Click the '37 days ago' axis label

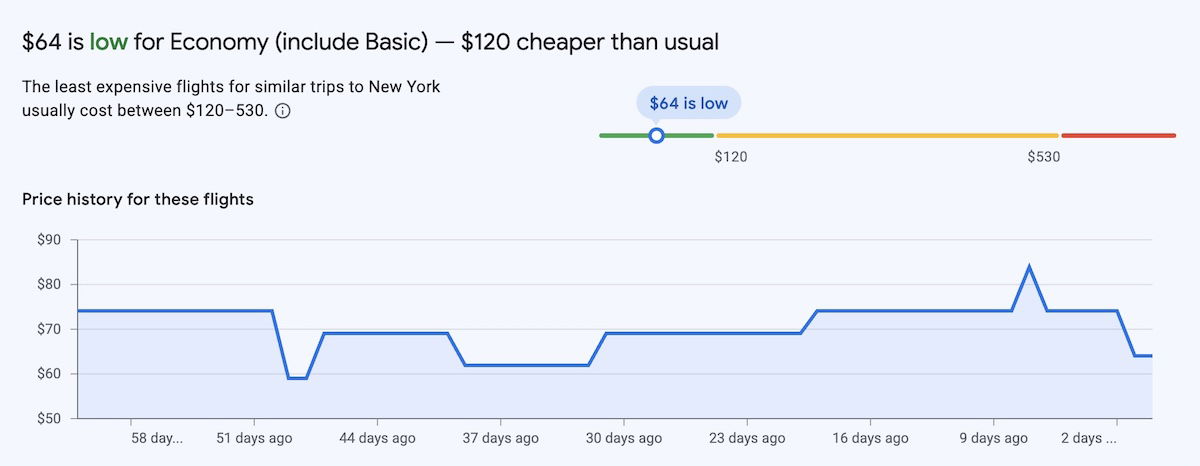502,438
